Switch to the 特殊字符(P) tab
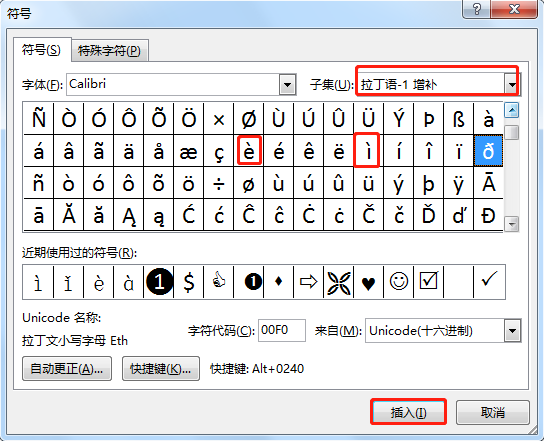This screenshot has height=441, width=544. tap(110, 51)
